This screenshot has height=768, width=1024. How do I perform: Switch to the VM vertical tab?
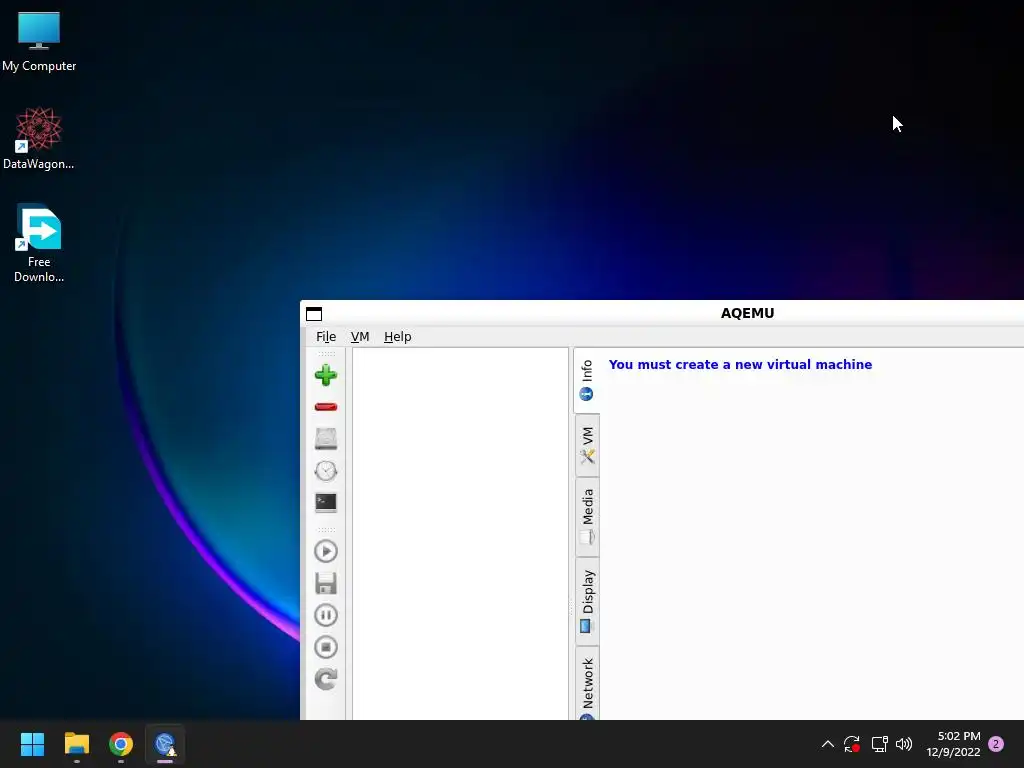tap(587, 445)
